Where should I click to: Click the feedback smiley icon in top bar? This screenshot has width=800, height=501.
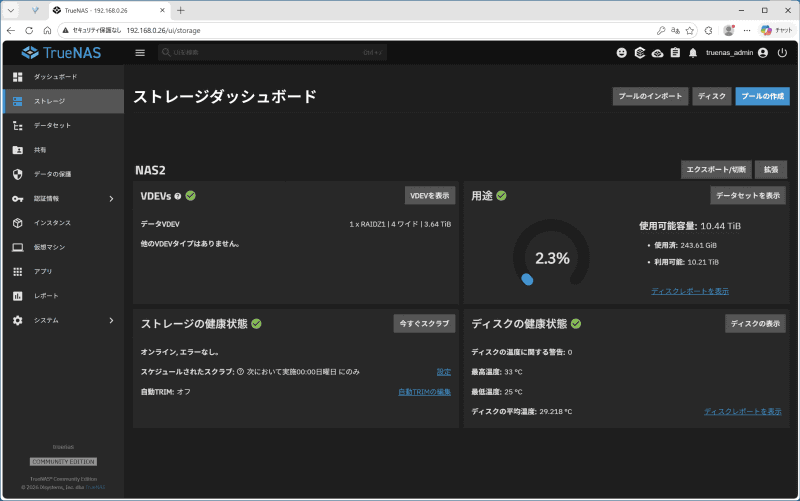pyautogui.click(x=621, y=53)
